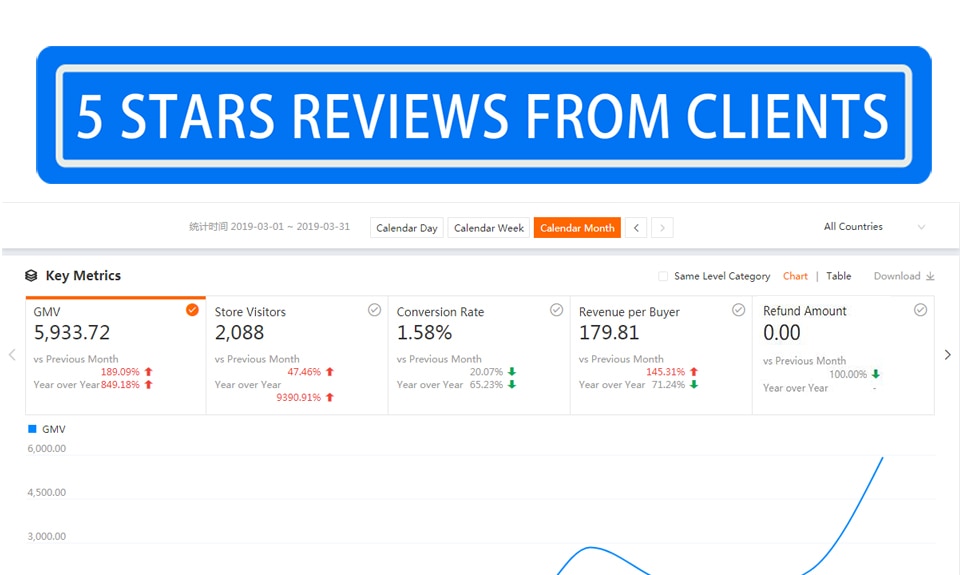Screen dimensions: 960x575
Task: Click Refund Amount previous month down arrow
Action: [x=876, y=374]
